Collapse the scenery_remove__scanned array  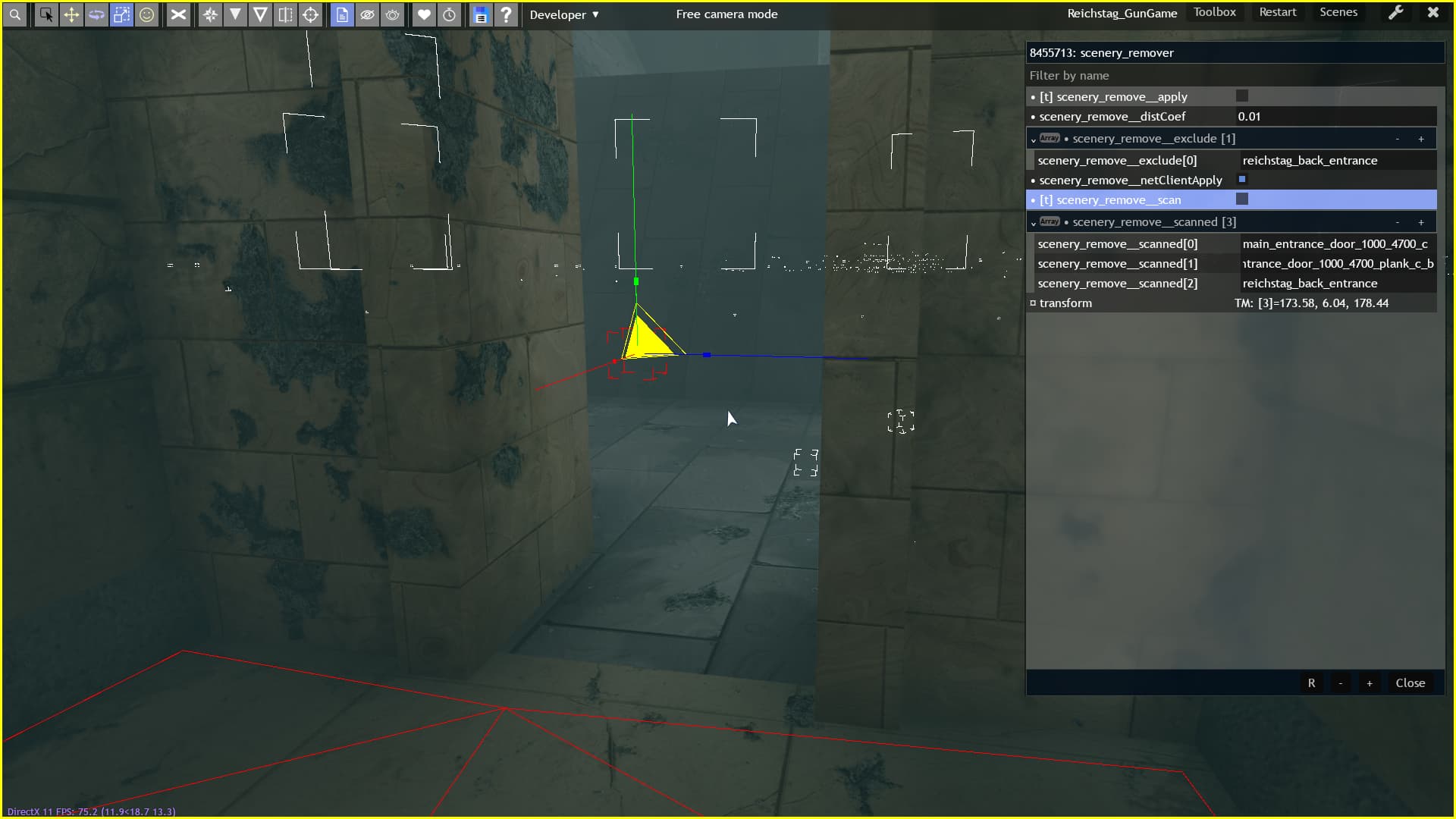pyautogui.click(x=1033, y=223)
